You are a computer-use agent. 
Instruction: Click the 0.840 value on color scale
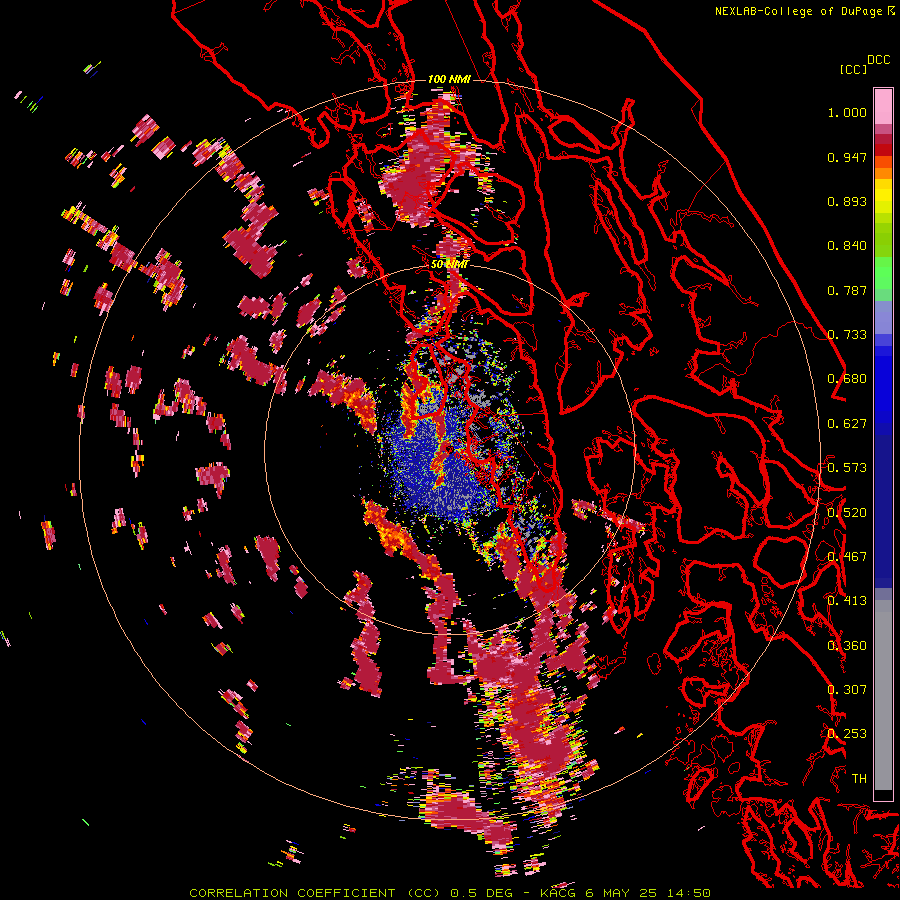point(847,246)
